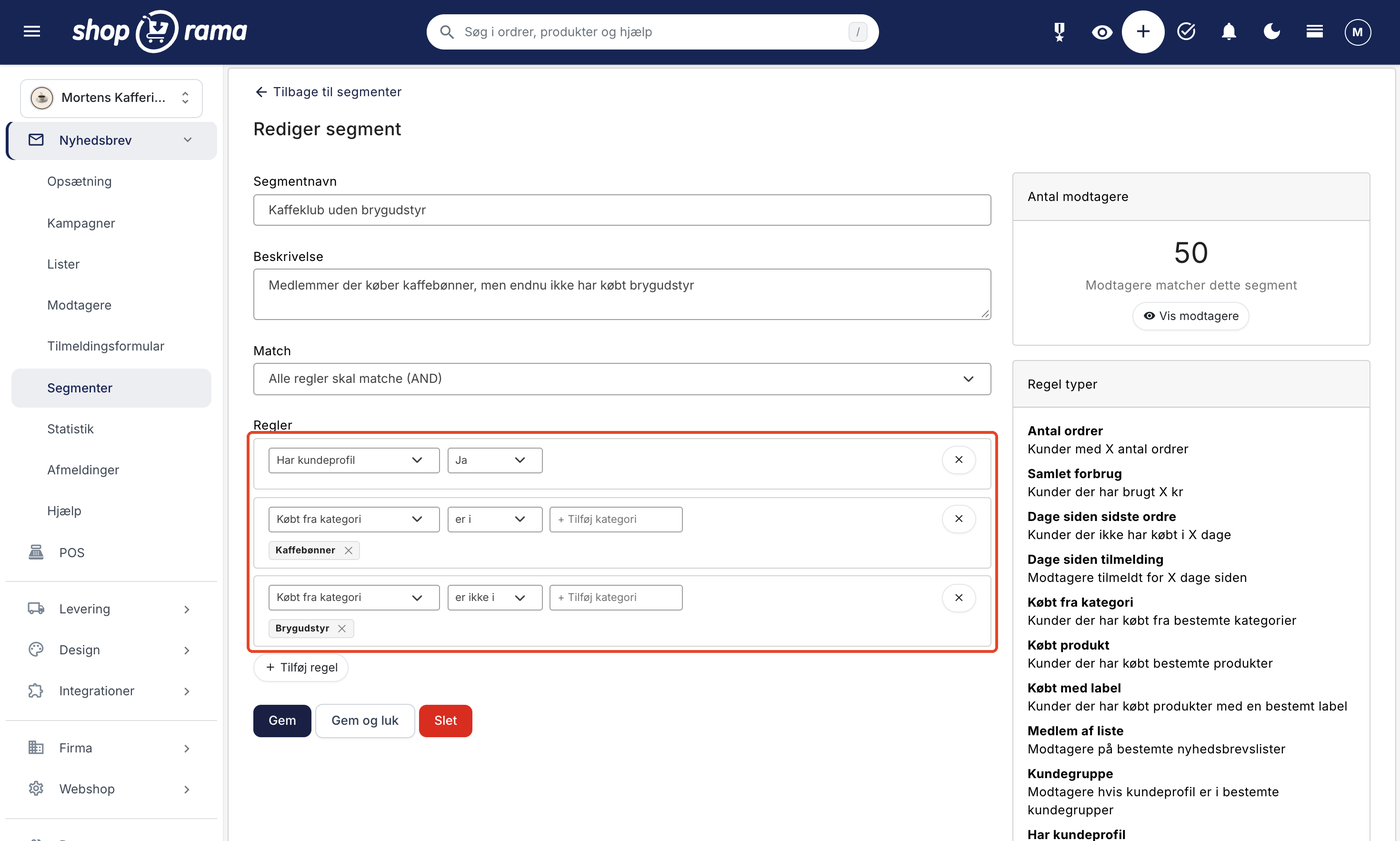
Task: Click Tilbage til segmenter link
Action: coord(328,91)
